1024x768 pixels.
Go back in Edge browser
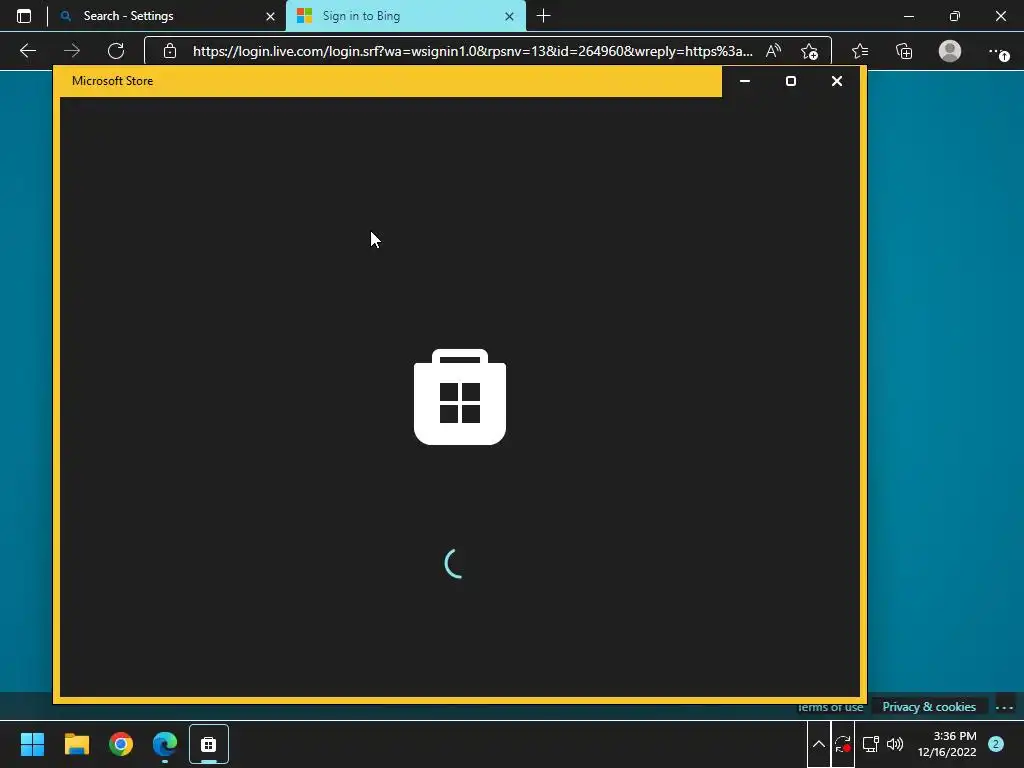(x=27, y=51)
